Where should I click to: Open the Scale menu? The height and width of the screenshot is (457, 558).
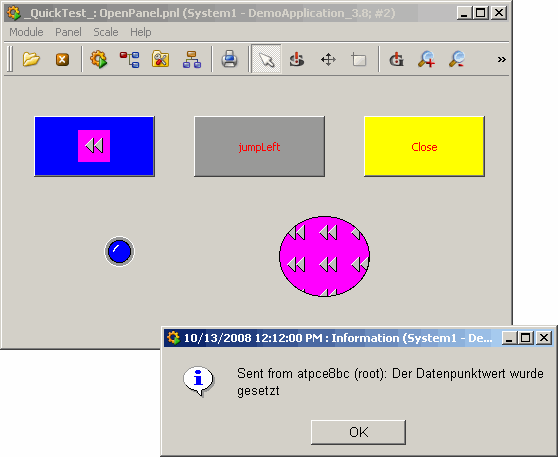(x=106, y=32)
